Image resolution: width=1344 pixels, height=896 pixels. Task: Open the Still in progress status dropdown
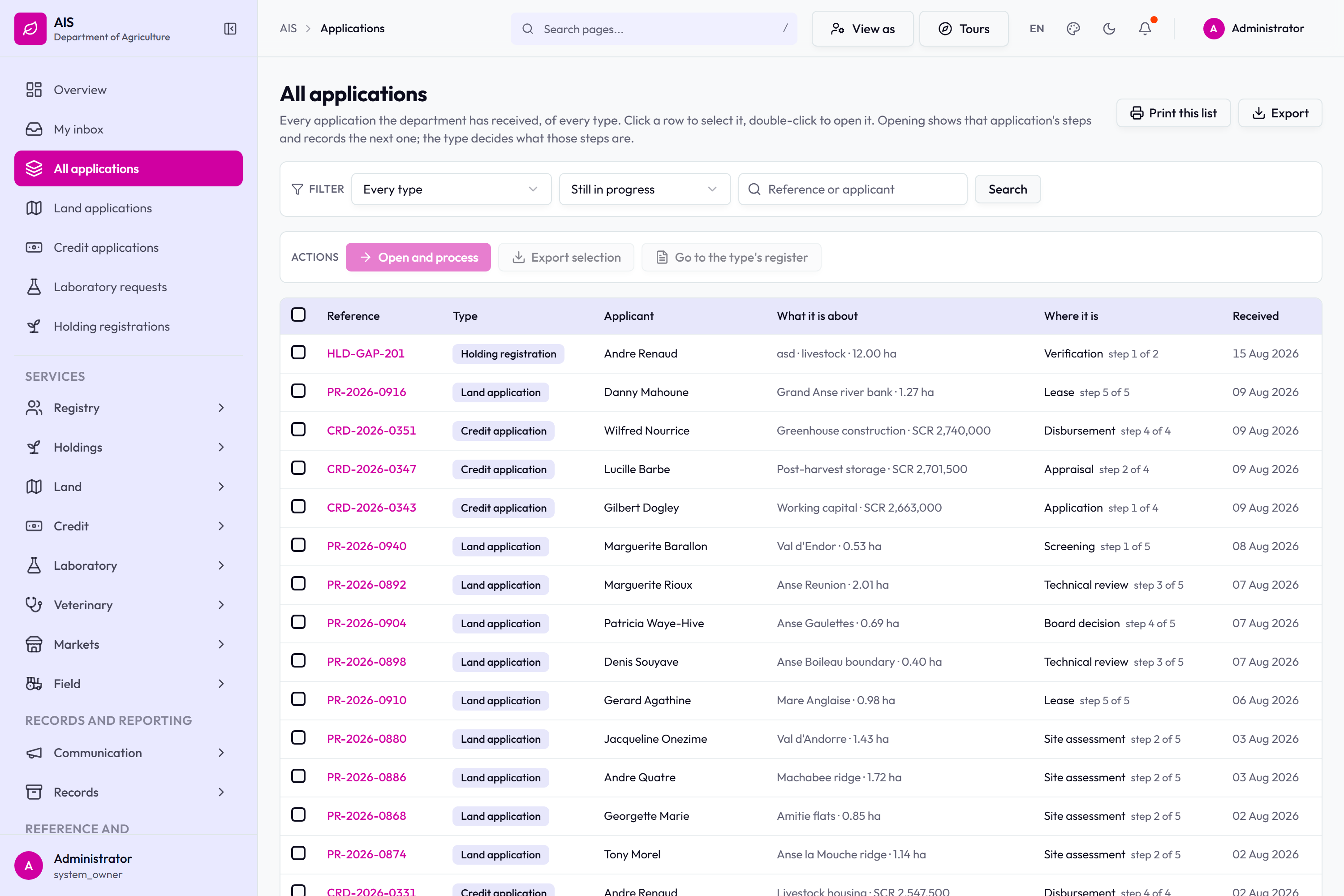click(x=645, y=189)
